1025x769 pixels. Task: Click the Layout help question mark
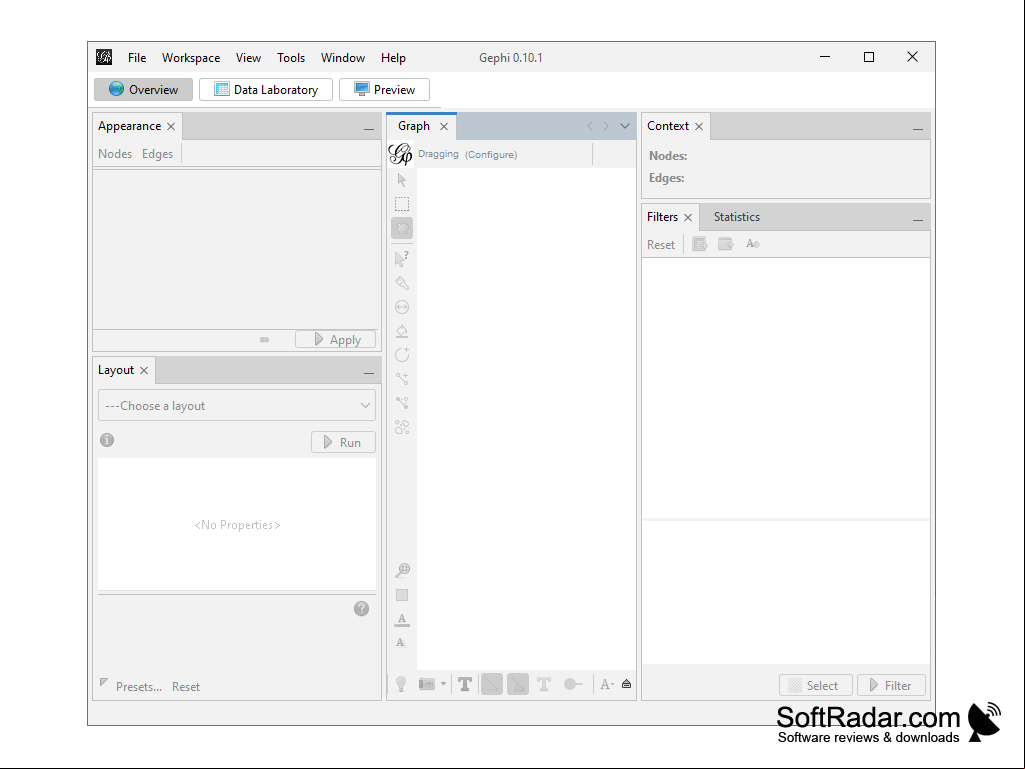click(x=361, y=609)
